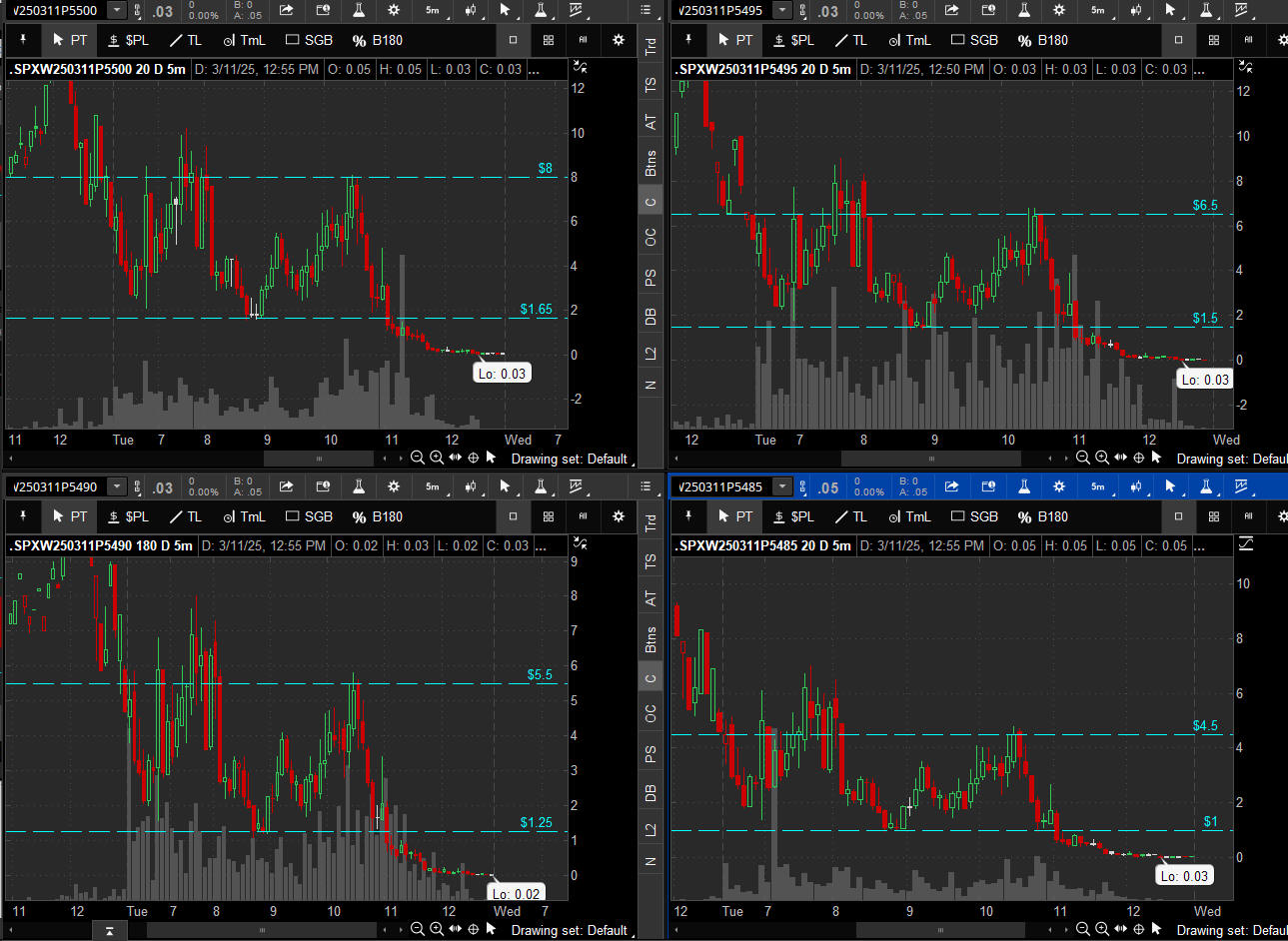Toggle the pin icon on top-left drawing toolbar
This screenshot has height=941, width=1288.
[23, 40]
